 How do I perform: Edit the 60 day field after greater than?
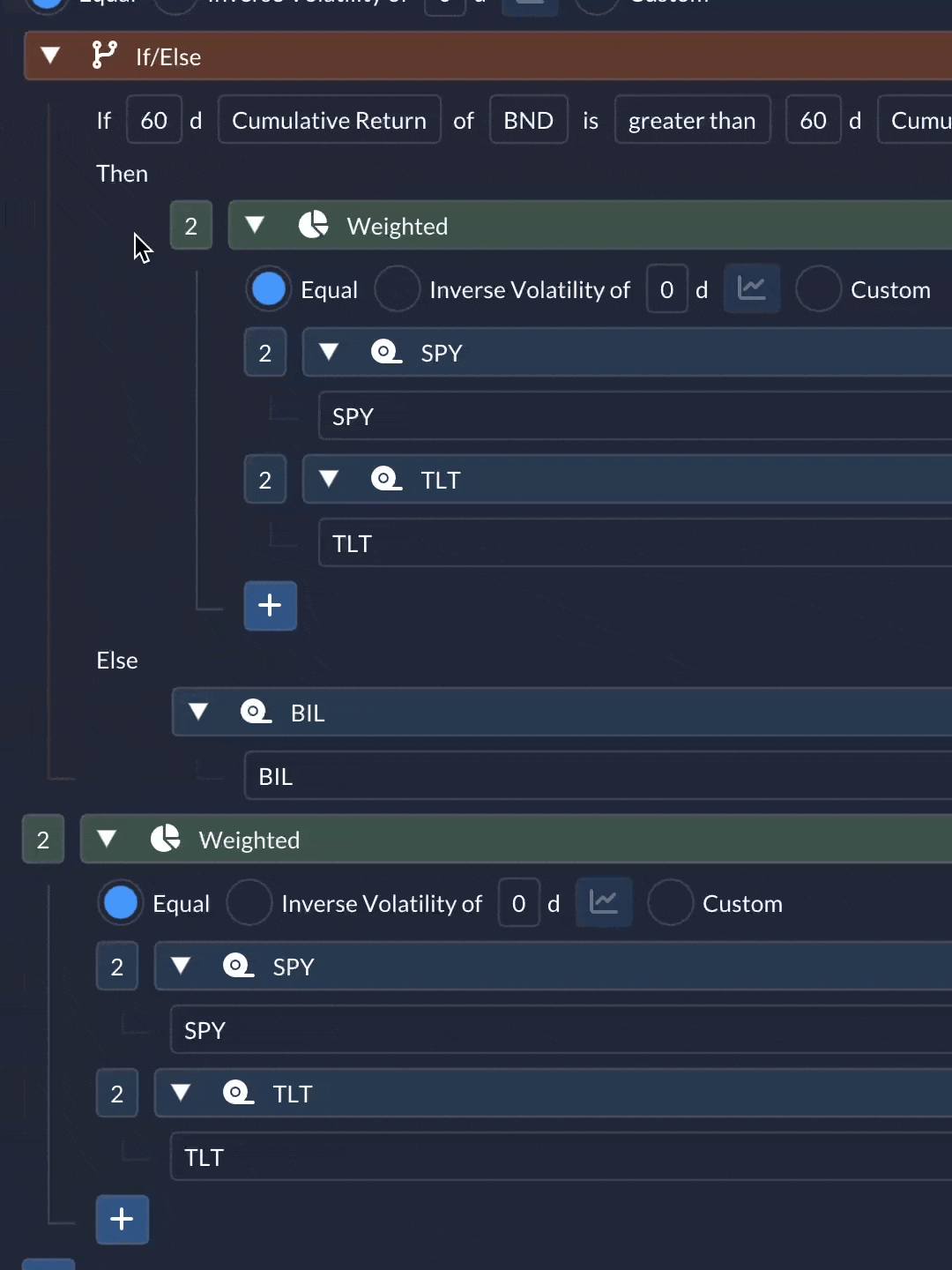pyautogui.click(x=813, y=120)
